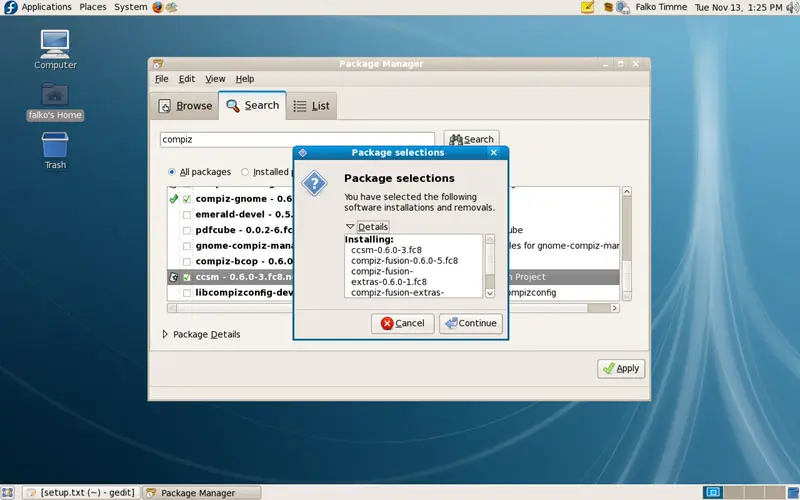Check the gnome-compiz-manager checkbox

coord(187,246)
